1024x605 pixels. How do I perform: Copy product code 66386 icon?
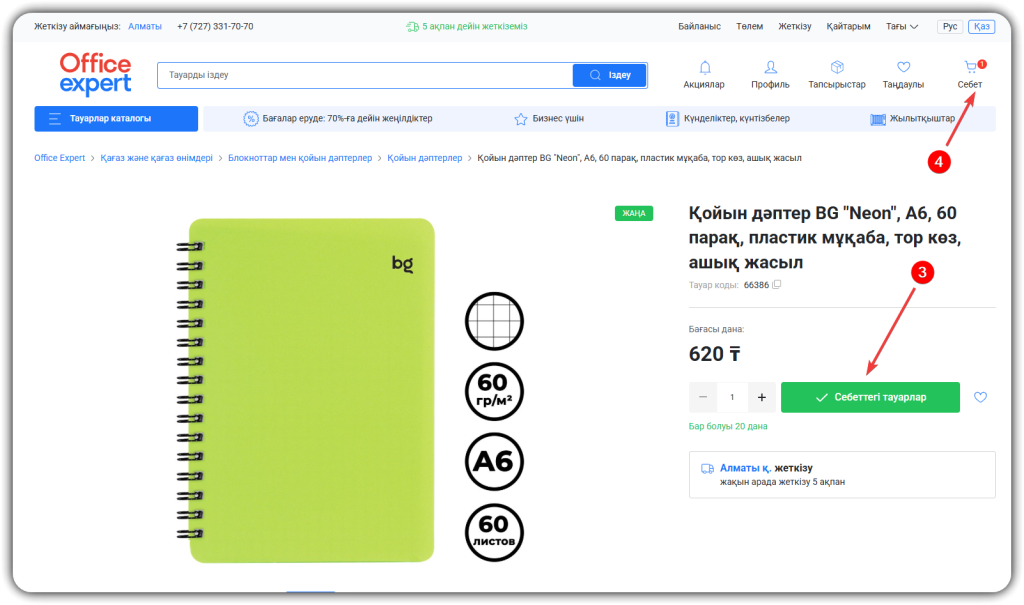tap(776, 285)
